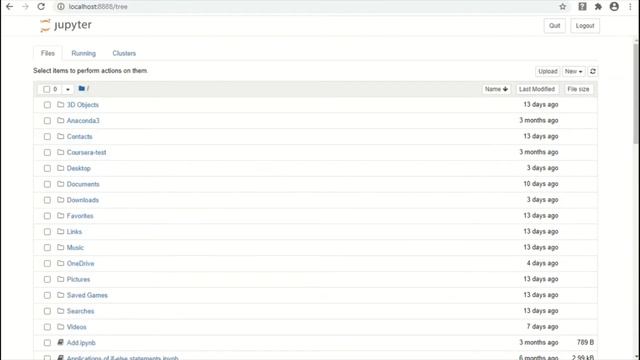Open the selection type dropdown arrow
Image resolution: width=640 pixels, height=360 pixels.
tap(68, 89)
